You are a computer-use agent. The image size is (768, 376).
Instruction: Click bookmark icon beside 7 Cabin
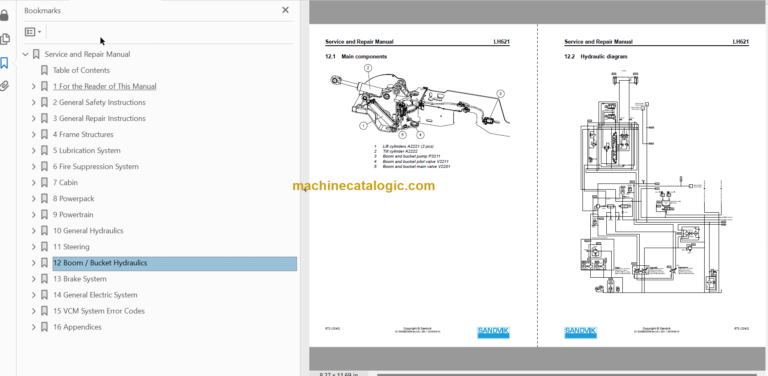(x=44, y=183)
